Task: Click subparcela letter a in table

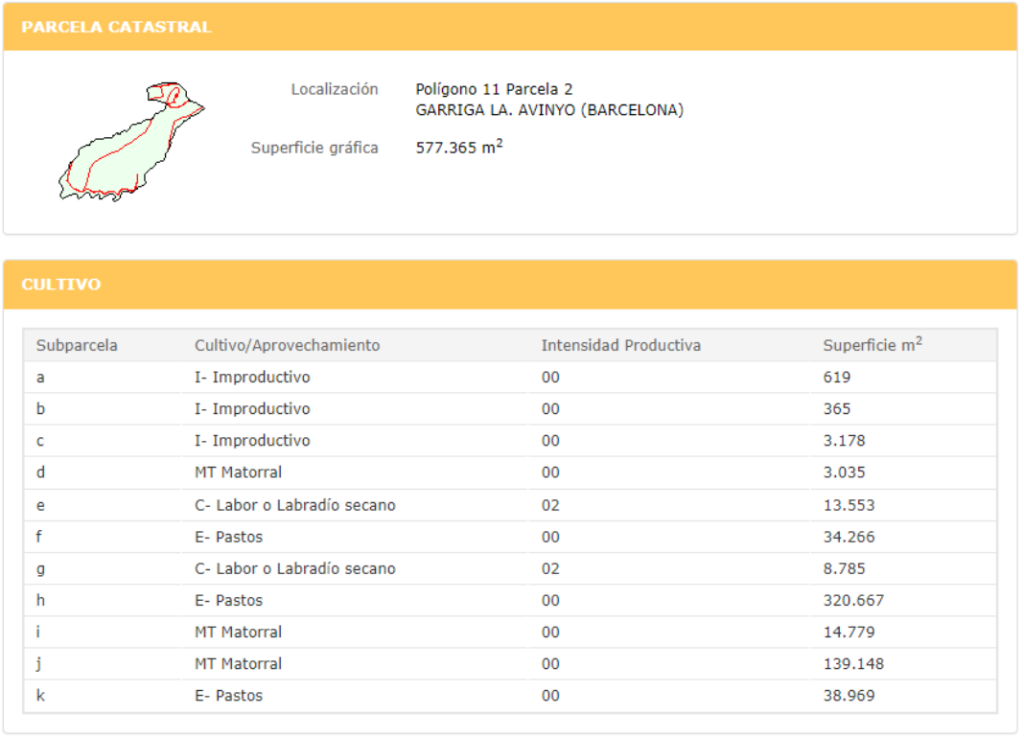Action: (x=40, y=377)
